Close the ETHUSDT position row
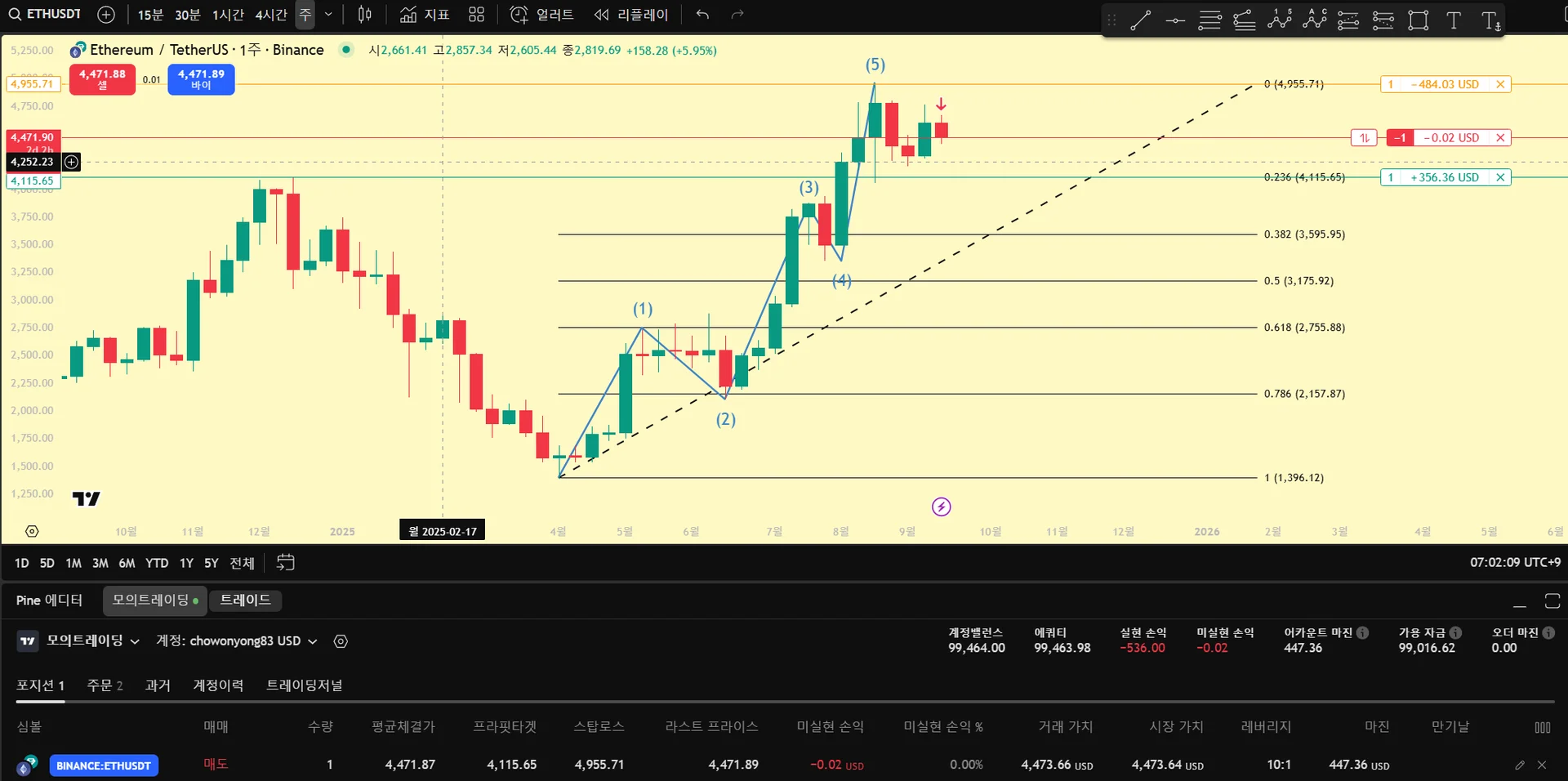The height and width of the screenshot is (781, 1568). click(x=1542, y=765)
